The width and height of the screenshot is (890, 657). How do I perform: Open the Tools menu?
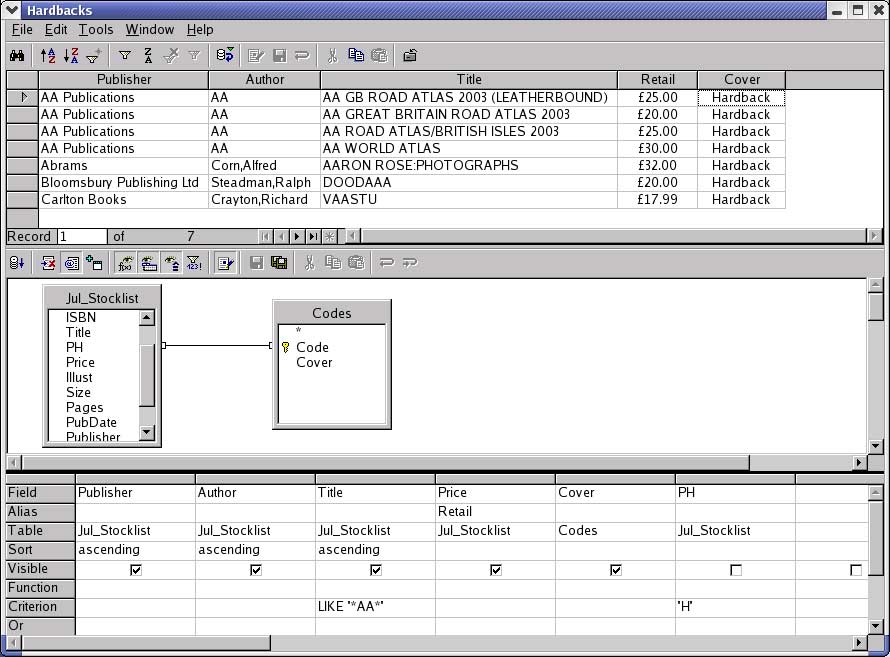[96, 30]
